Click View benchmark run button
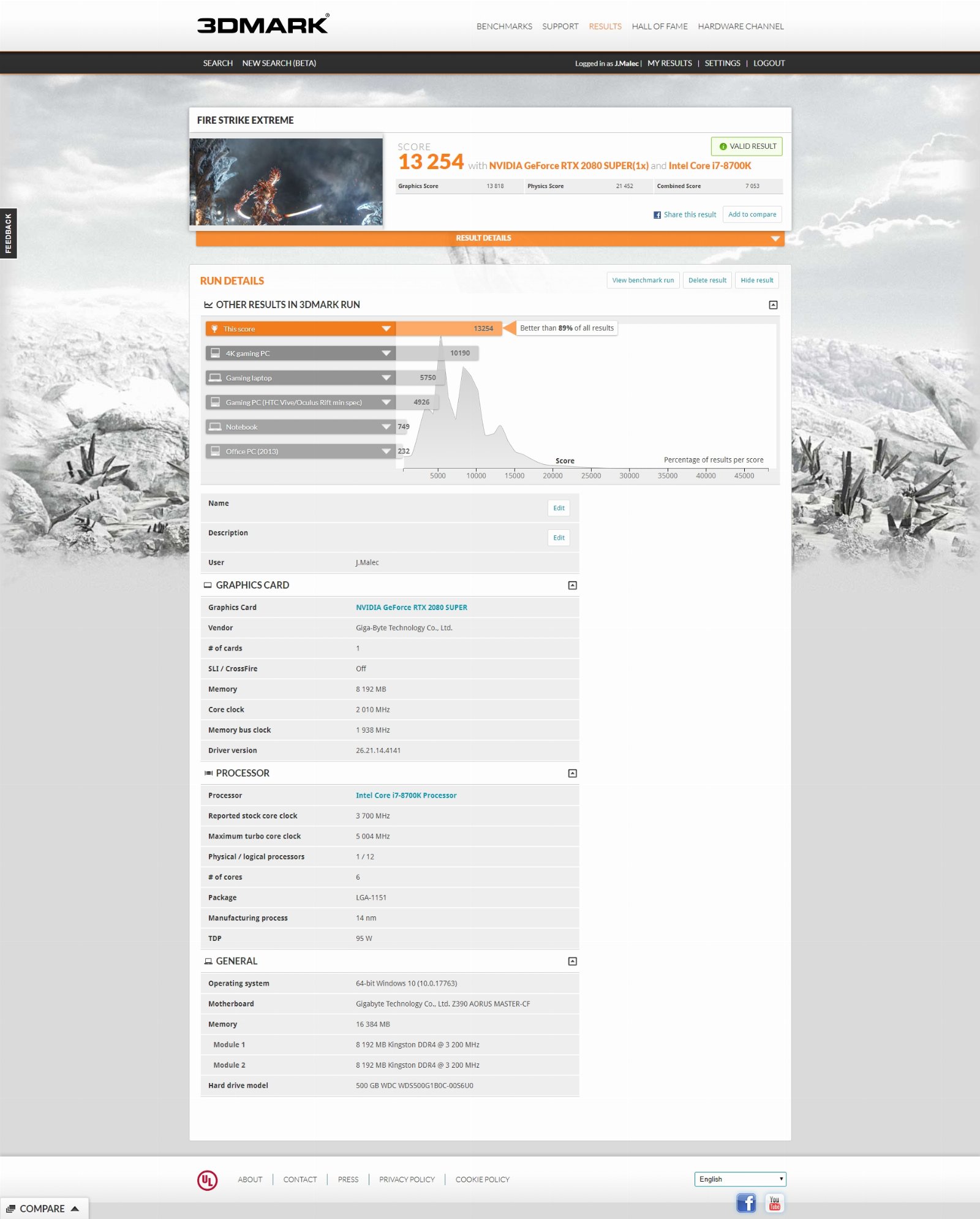 pyautogui.click(x=643, y=280)
